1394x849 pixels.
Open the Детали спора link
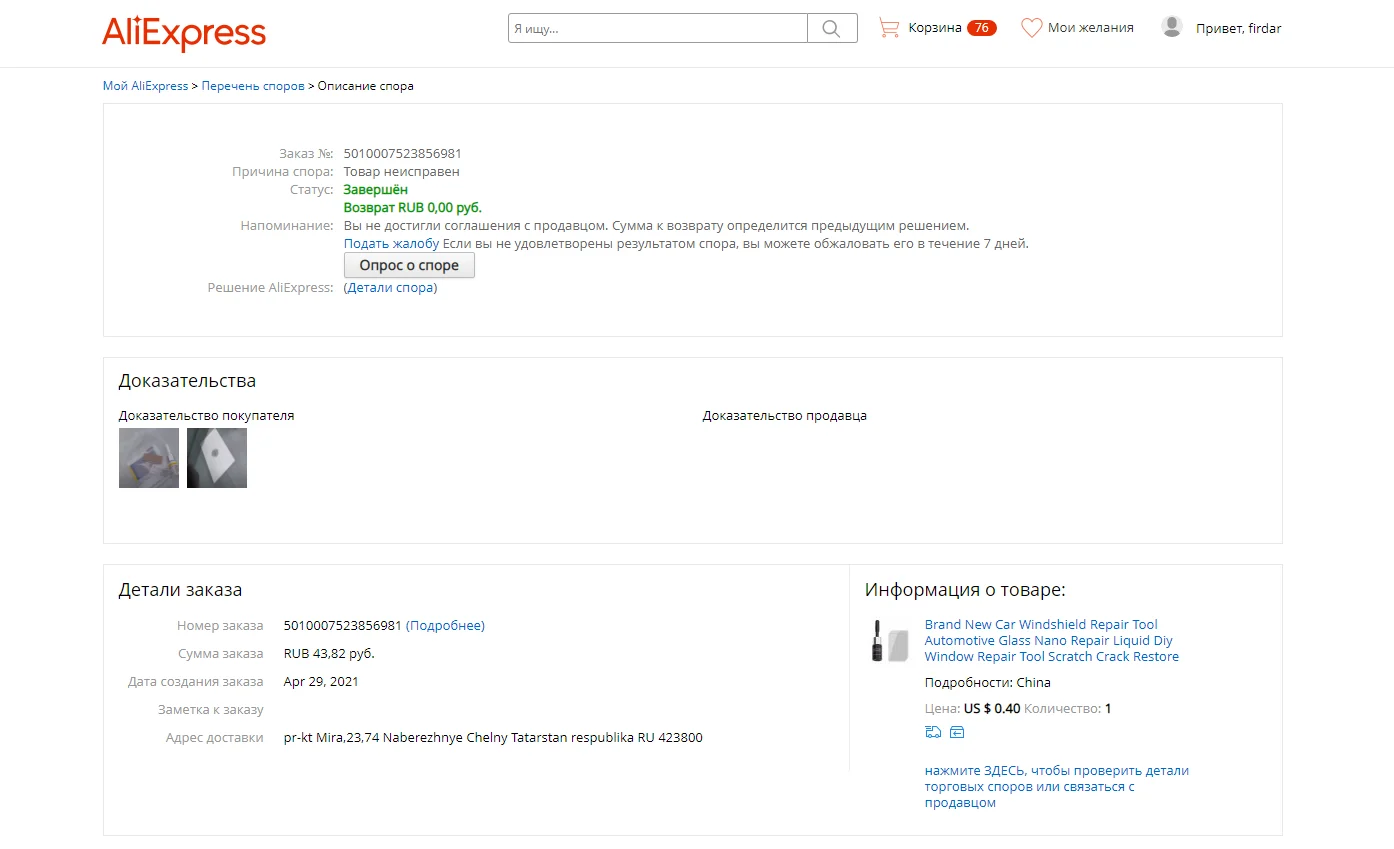point(390,288)
